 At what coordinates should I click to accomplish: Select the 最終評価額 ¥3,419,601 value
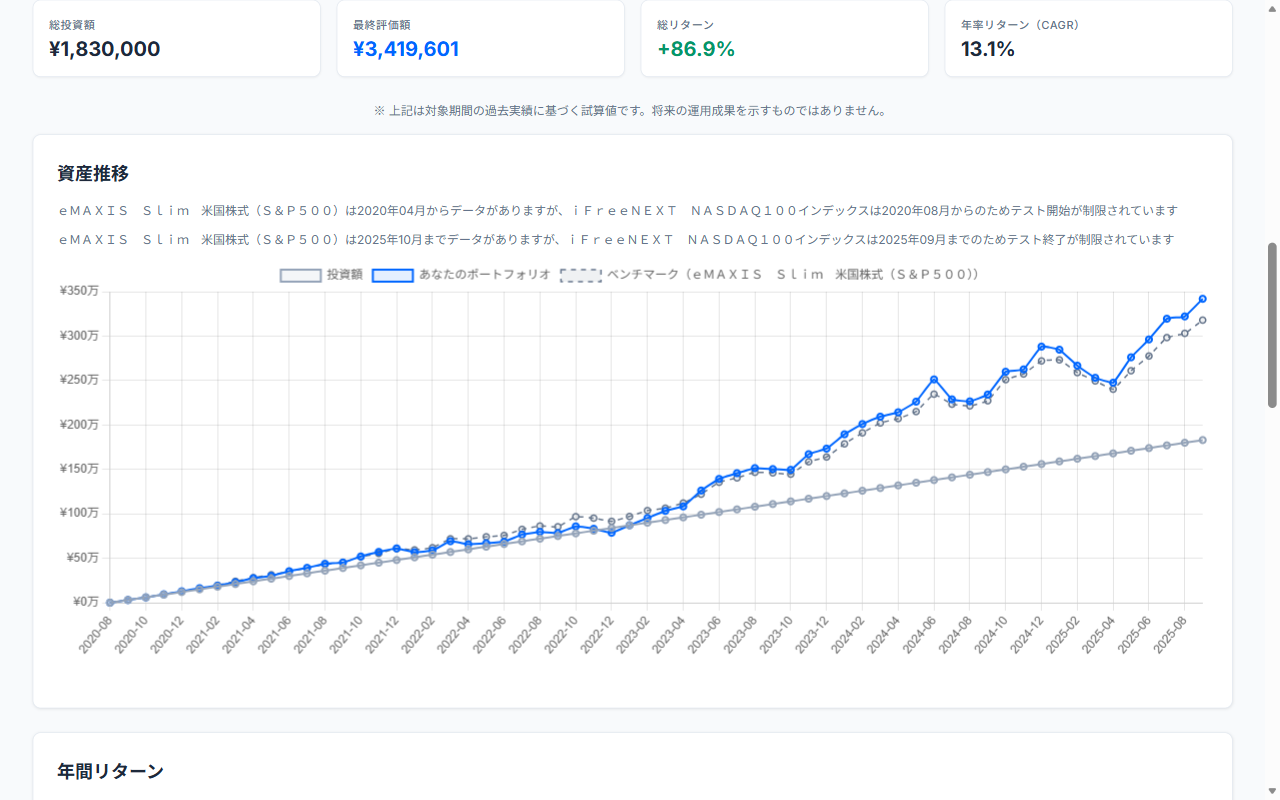point(406,49)
